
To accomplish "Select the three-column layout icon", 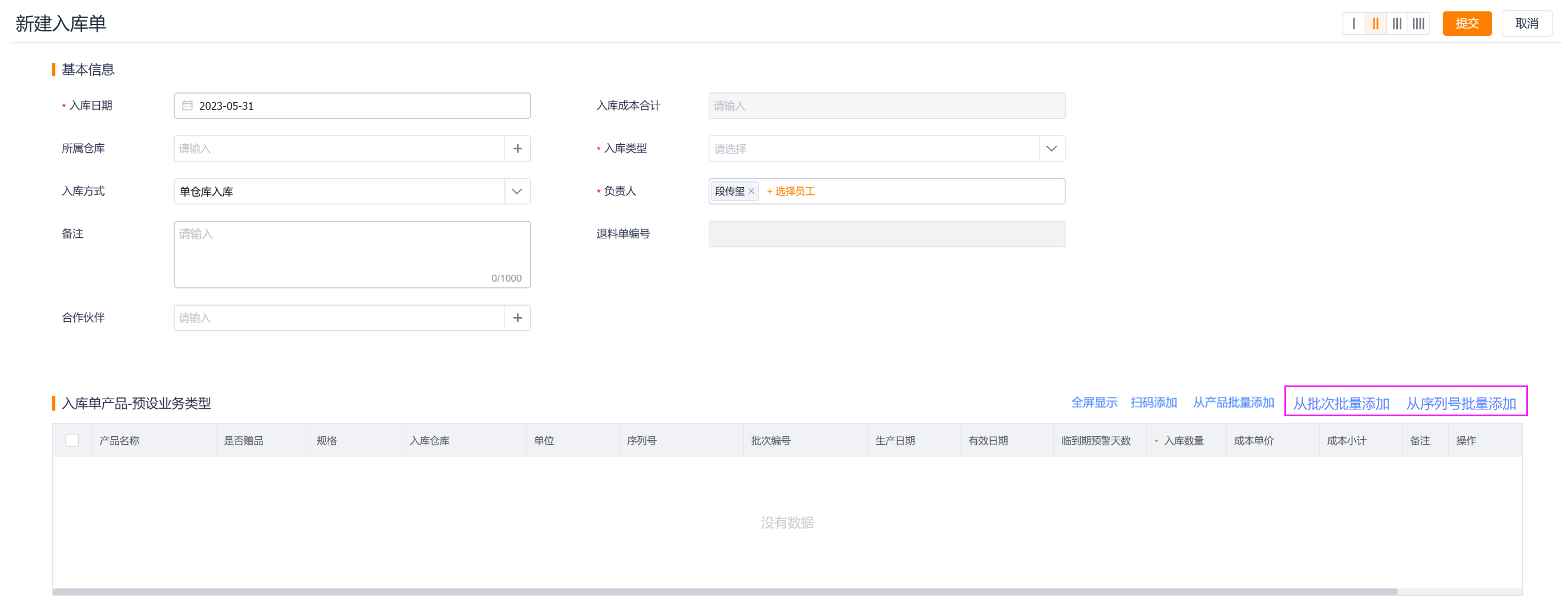I will point(1397,24).
